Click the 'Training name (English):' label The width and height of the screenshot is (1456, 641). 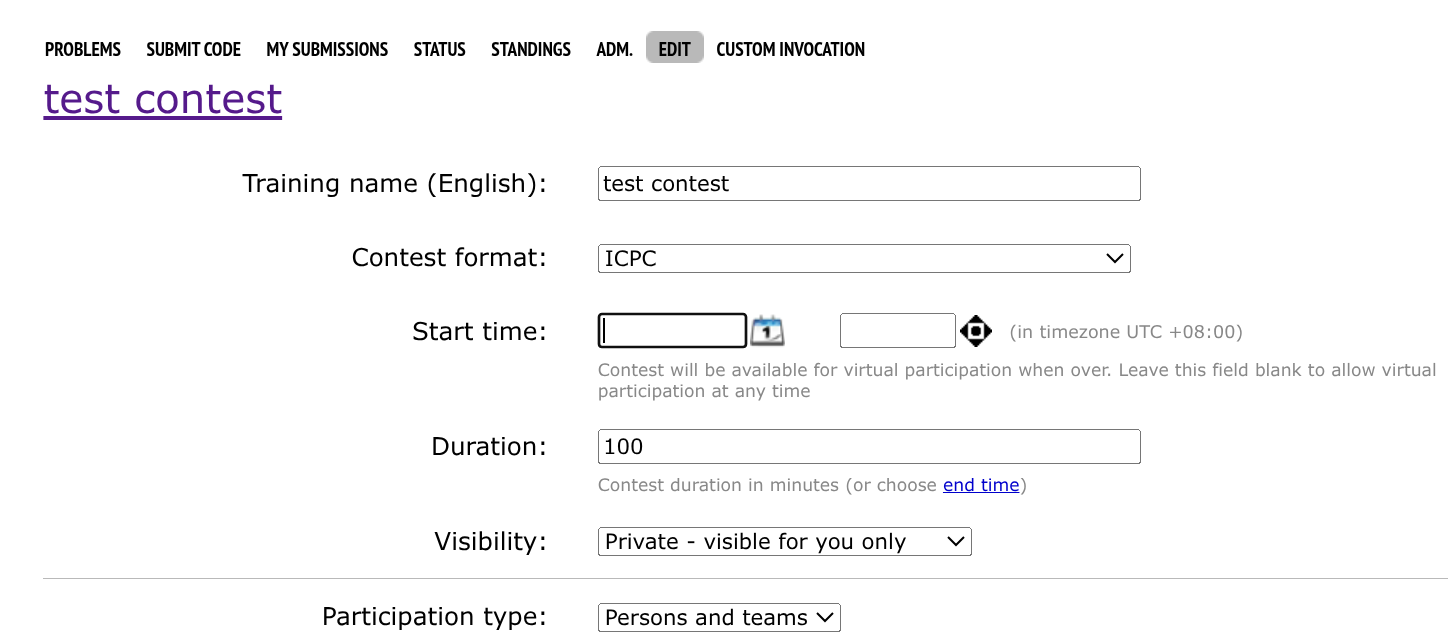coord(394,184)
